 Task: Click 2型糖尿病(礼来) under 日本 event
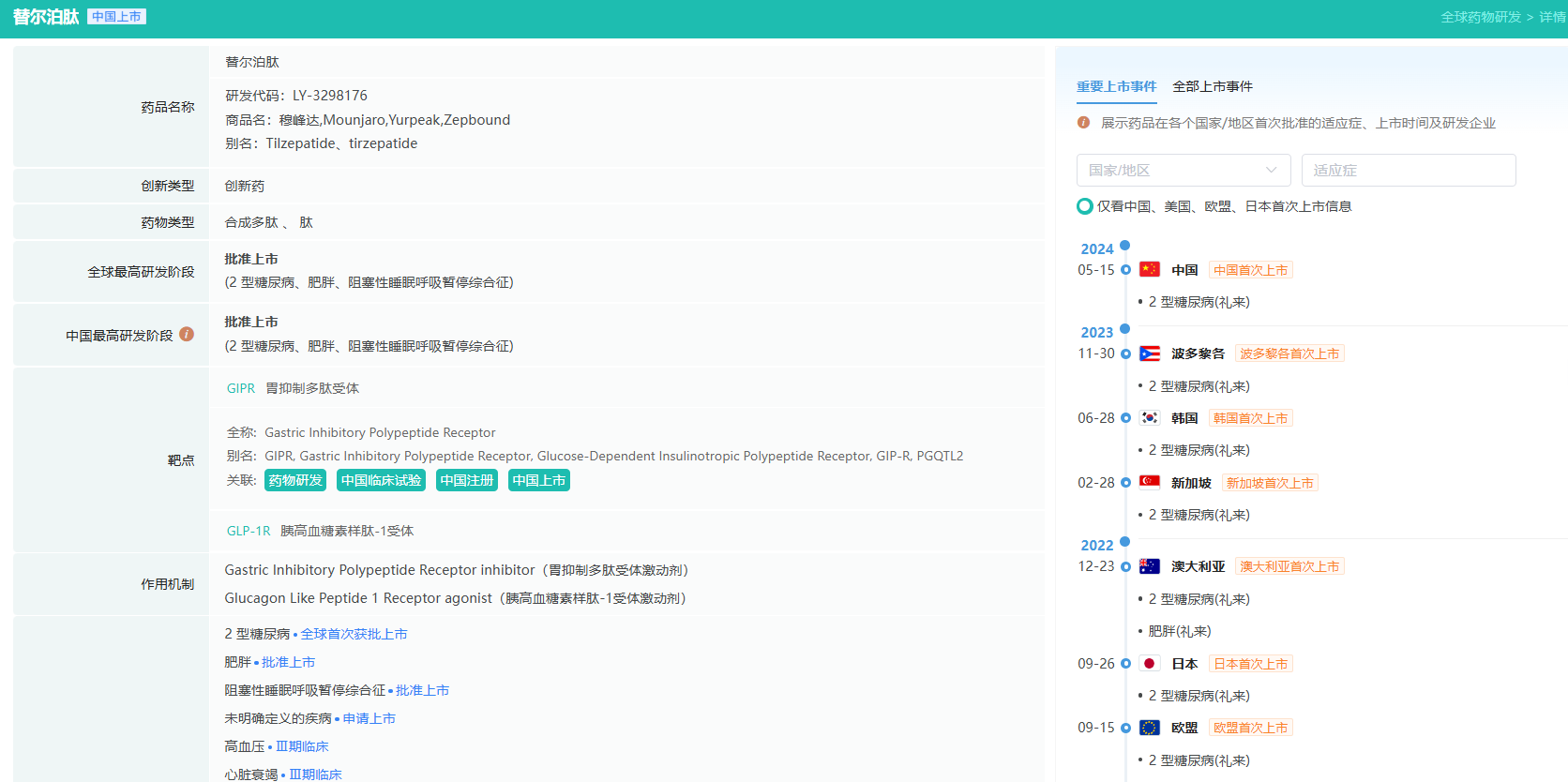point(1199,696)
